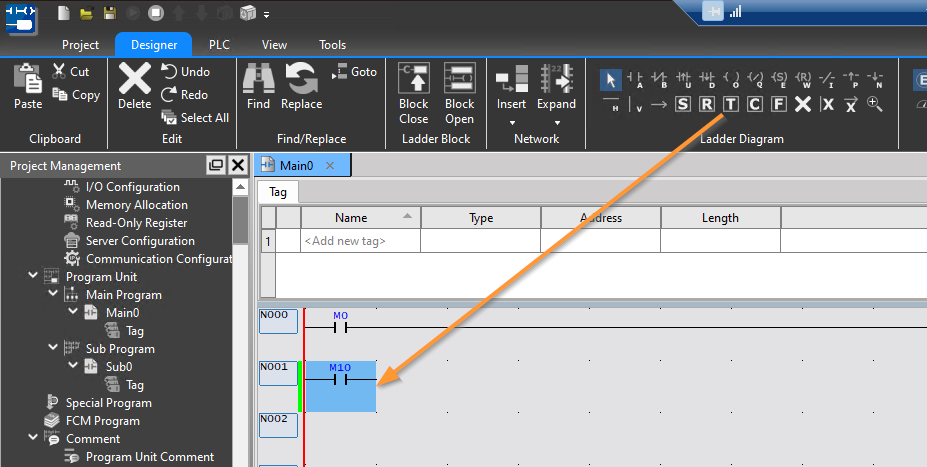Click the zoom magnifier ladder icon
The height and width of the screenshot is (467, 927).
pos(875,104)
